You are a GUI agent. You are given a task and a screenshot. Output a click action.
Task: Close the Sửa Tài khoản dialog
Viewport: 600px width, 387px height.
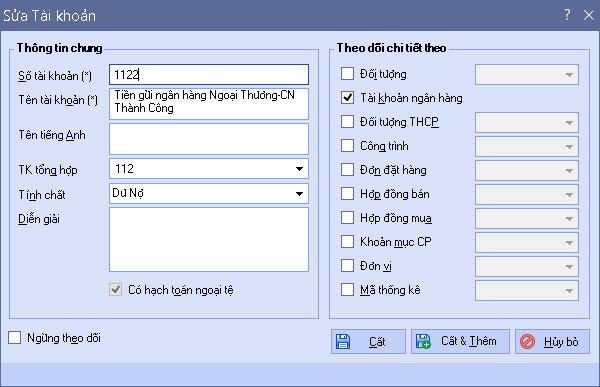(x=589, y=15)
